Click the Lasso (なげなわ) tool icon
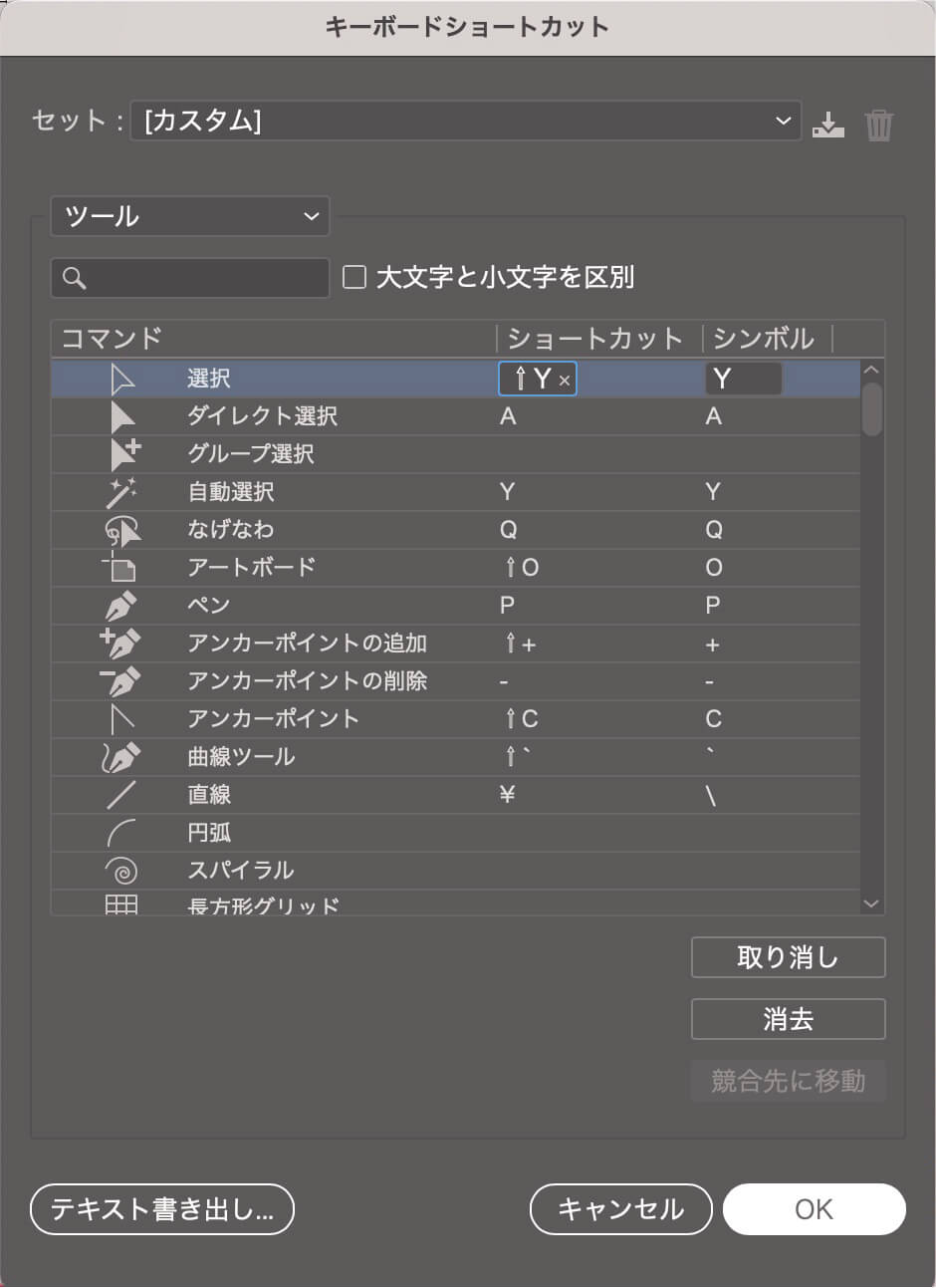This screenshot has width=936, height=1288. pyautogui.click(x=122, y=530)
